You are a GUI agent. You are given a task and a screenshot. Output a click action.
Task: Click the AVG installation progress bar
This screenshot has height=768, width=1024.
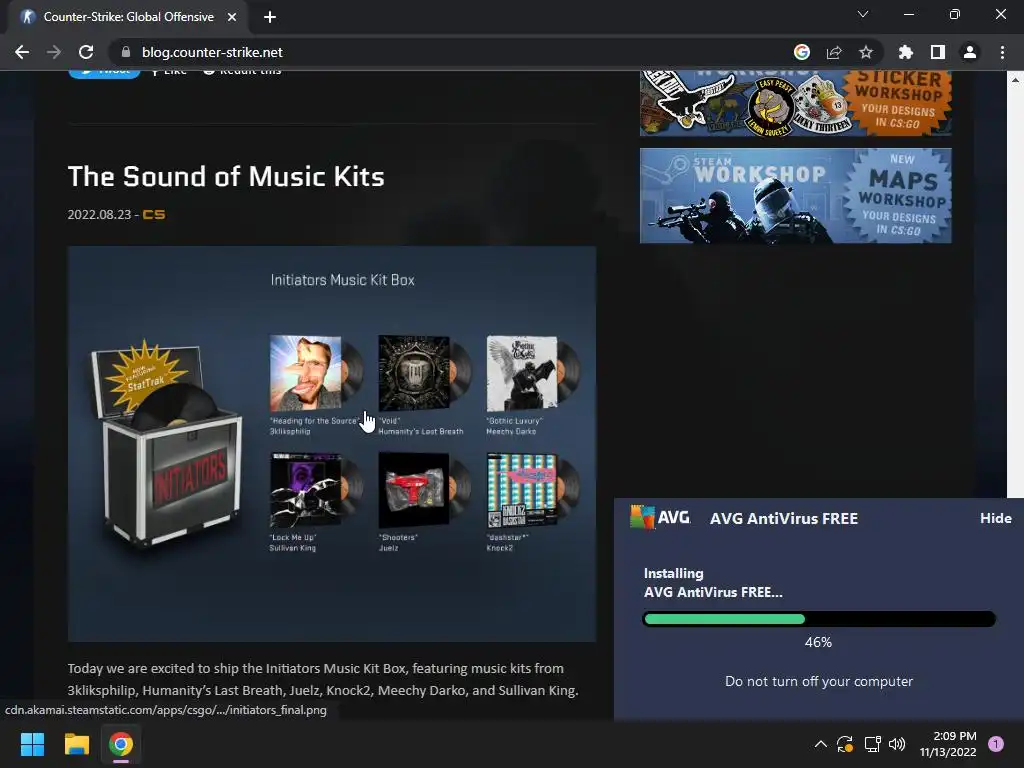click(819, 618)
